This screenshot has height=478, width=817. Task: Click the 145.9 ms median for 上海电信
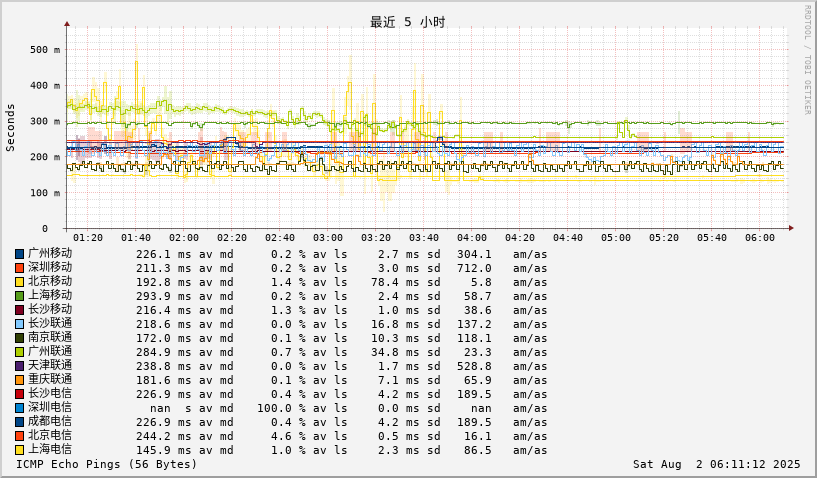click(x=164, y=450)
